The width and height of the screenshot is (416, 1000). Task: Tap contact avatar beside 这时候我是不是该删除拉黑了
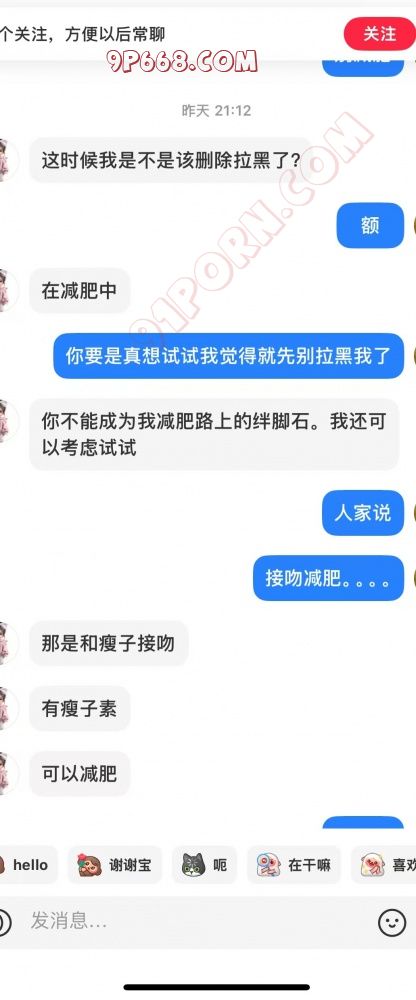click(x=8, y=159)
